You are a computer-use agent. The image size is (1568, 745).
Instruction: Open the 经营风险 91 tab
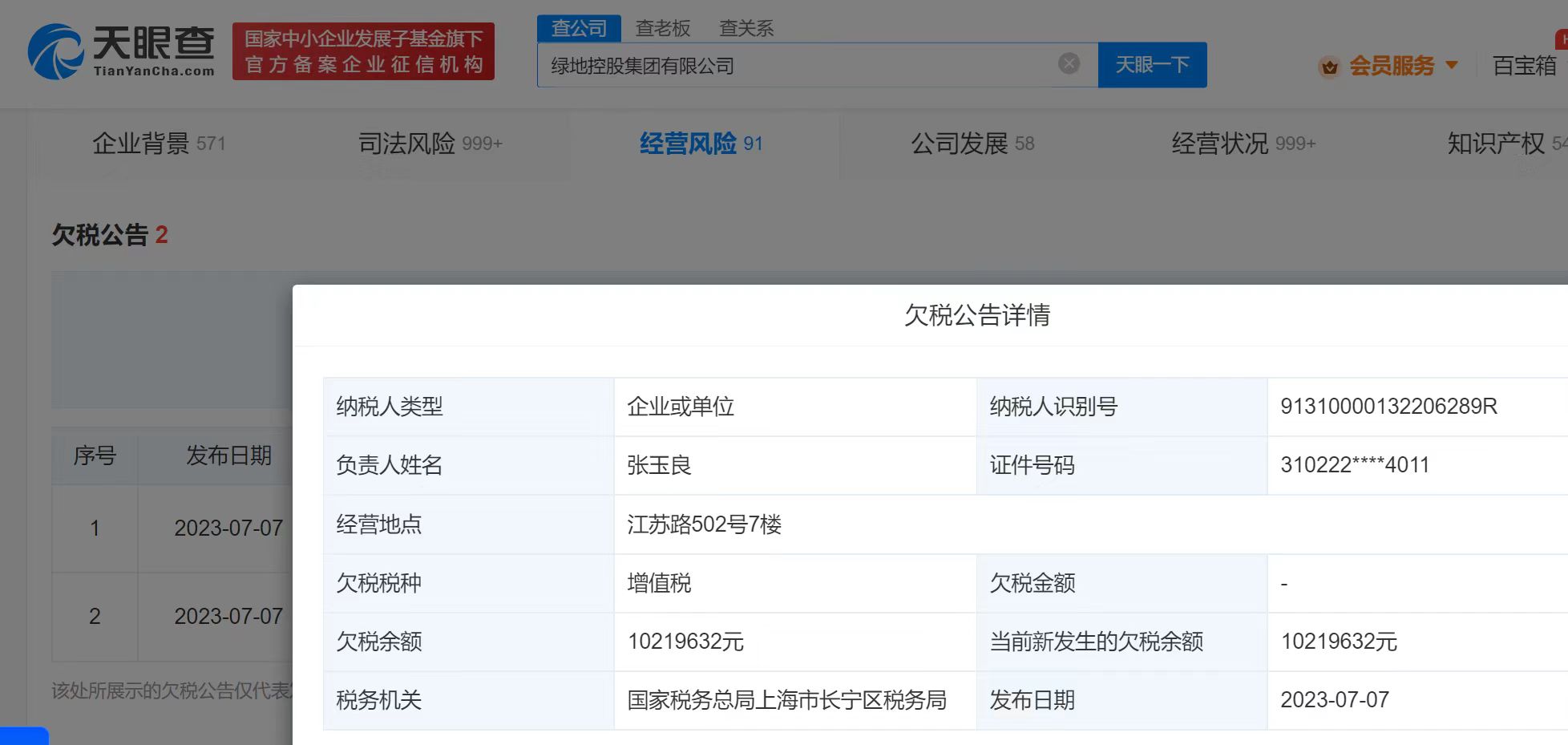click(701, 144)
